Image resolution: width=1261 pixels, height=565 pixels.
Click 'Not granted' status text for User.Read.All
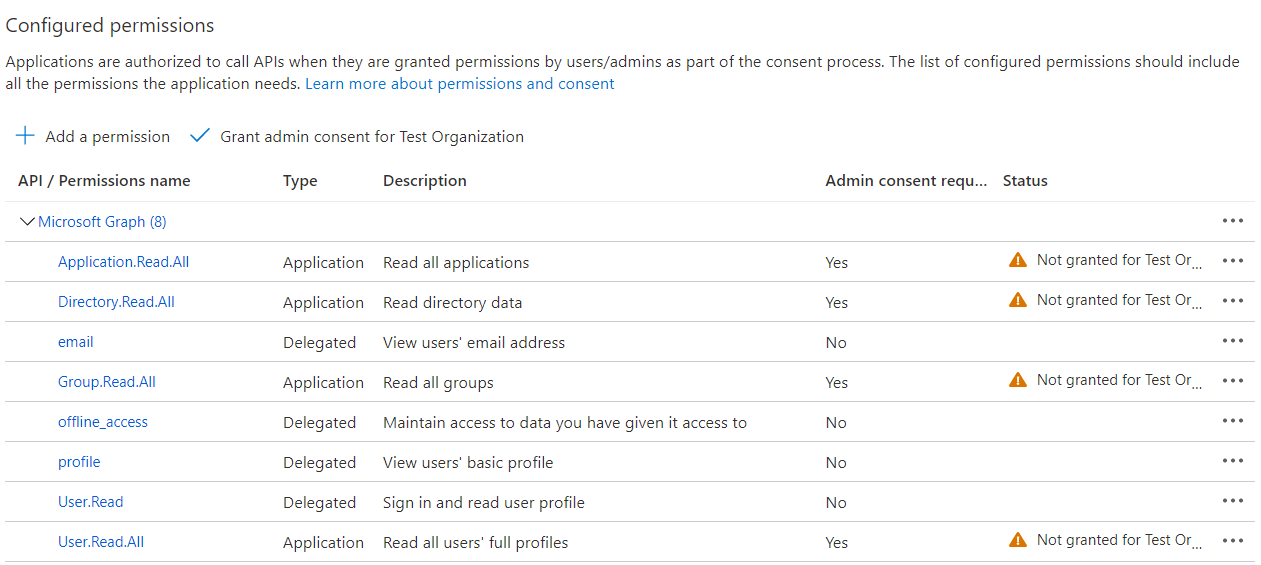pos(1118,540)
